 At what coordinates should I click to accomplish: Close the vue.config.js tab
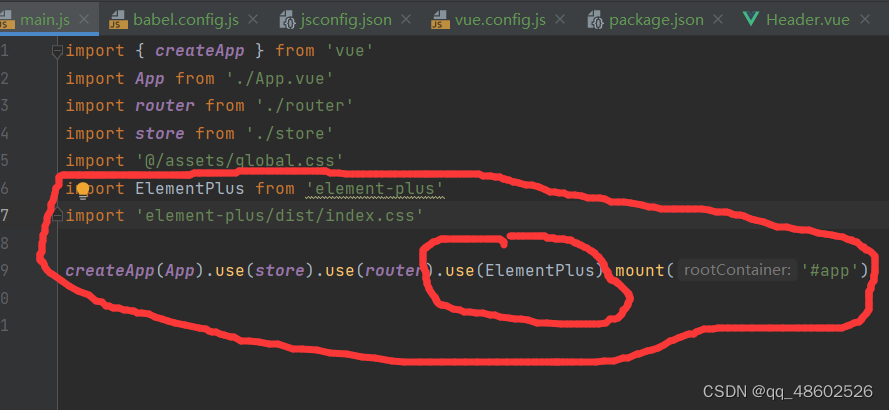pos(560,19)
